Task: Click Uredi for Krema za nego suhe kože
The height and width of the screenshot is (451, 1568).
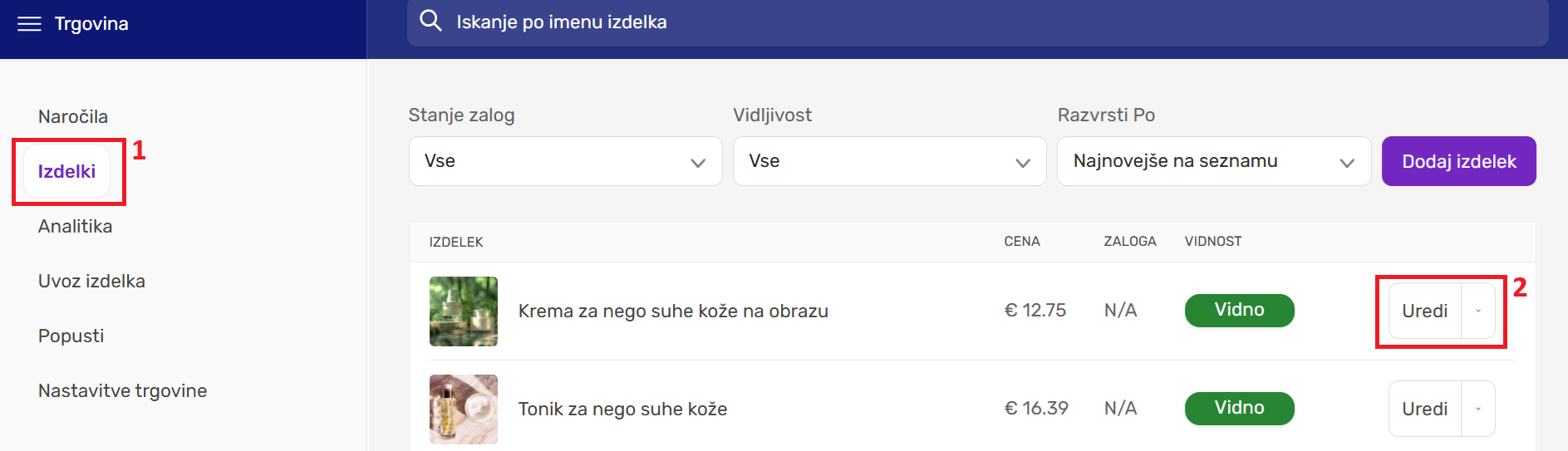Action: pyautogui.click(x=1425, y=311)
